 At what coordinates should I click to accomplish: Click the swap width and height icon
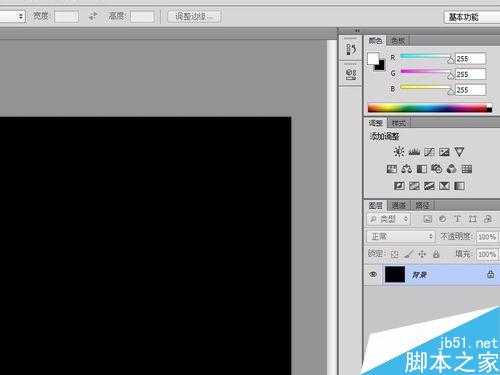(94, 16)
